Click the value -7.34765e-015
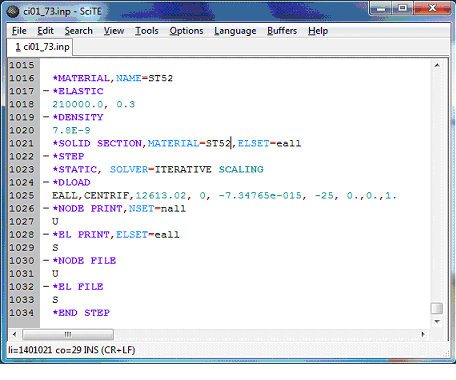456x380 pixels. point(260,195)
